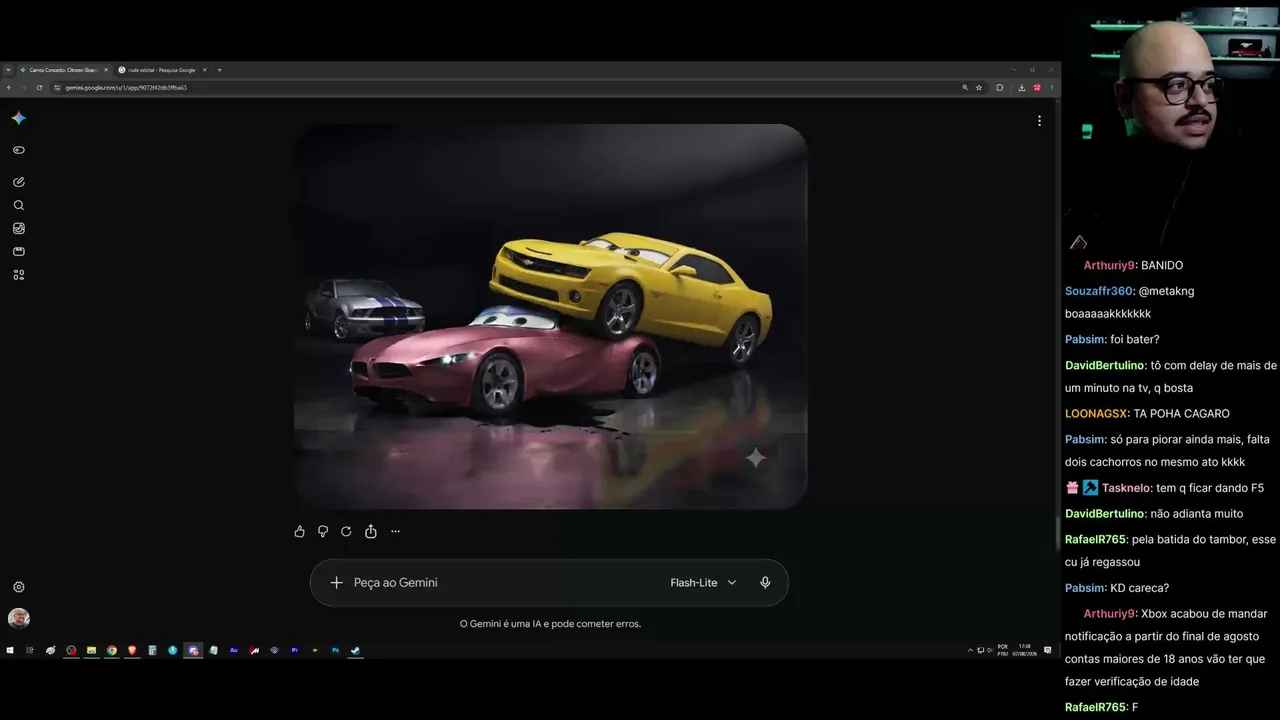Regenerate the Gemini image response

[x=346, y=532]
